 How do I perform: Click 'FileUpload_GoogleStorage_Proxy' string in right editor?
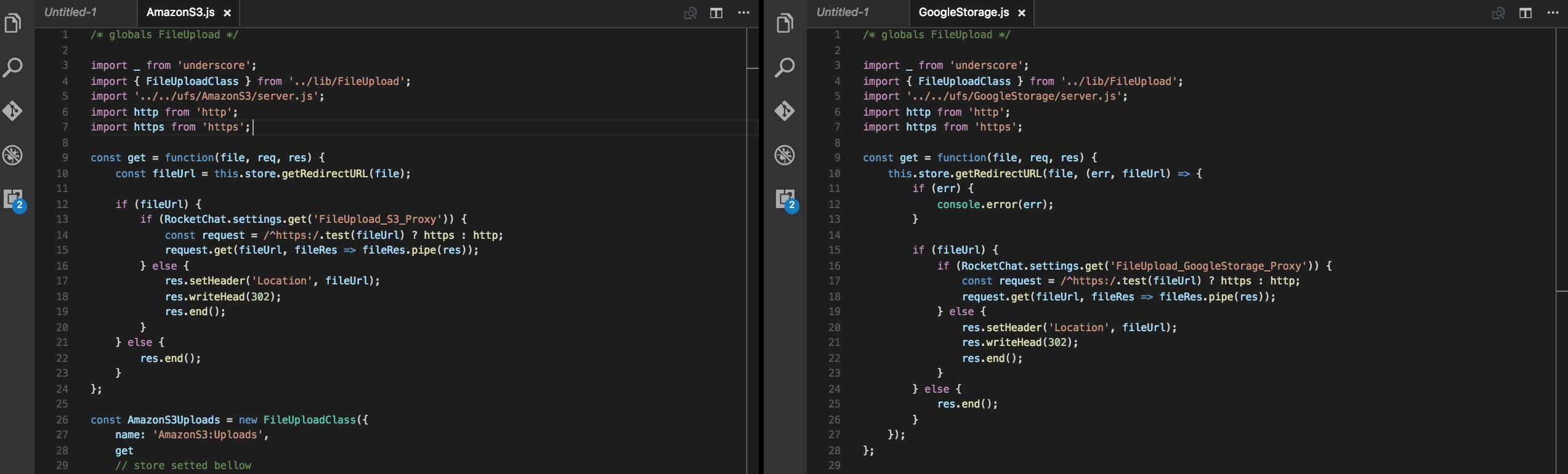click(x=1208, y=266)
